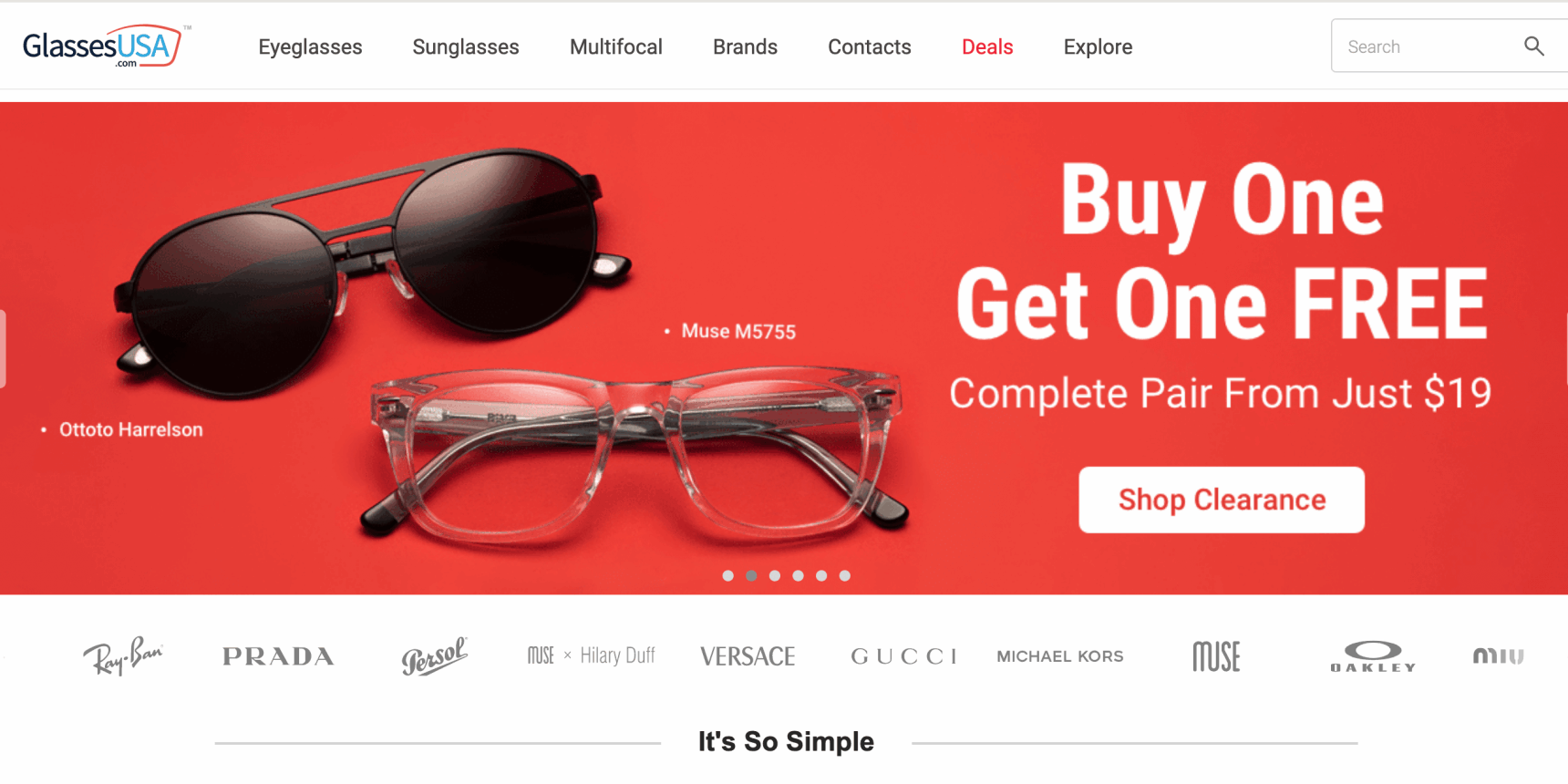Open the Prada brand logo
This screenshot has width=1568, height=784.
tap(278, 656)
